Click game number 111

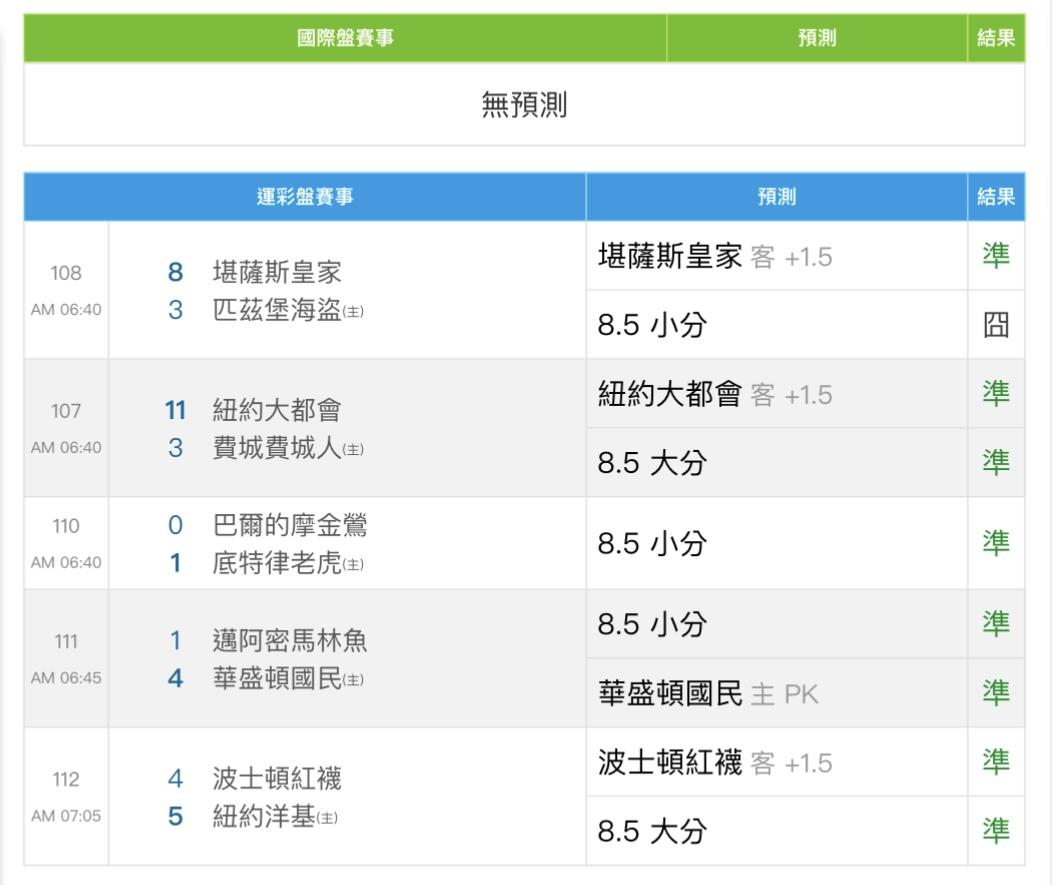tap(66, 641)
